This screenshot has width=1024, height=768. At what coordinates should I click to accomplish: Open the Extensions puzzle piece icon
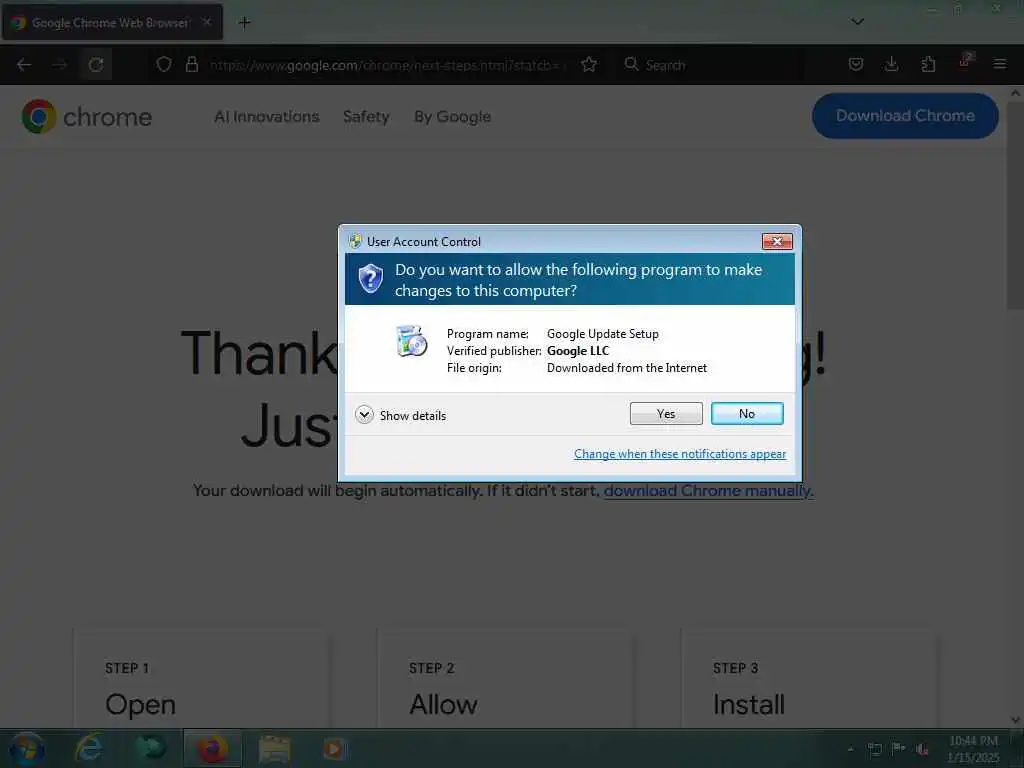[x=928, y=64]
